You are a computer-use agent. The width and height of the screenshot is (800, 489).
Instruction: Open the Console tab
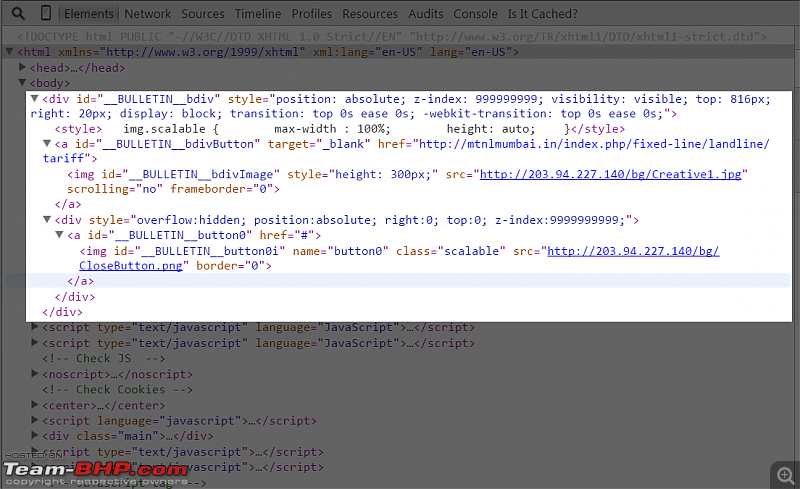click(475, 14)
